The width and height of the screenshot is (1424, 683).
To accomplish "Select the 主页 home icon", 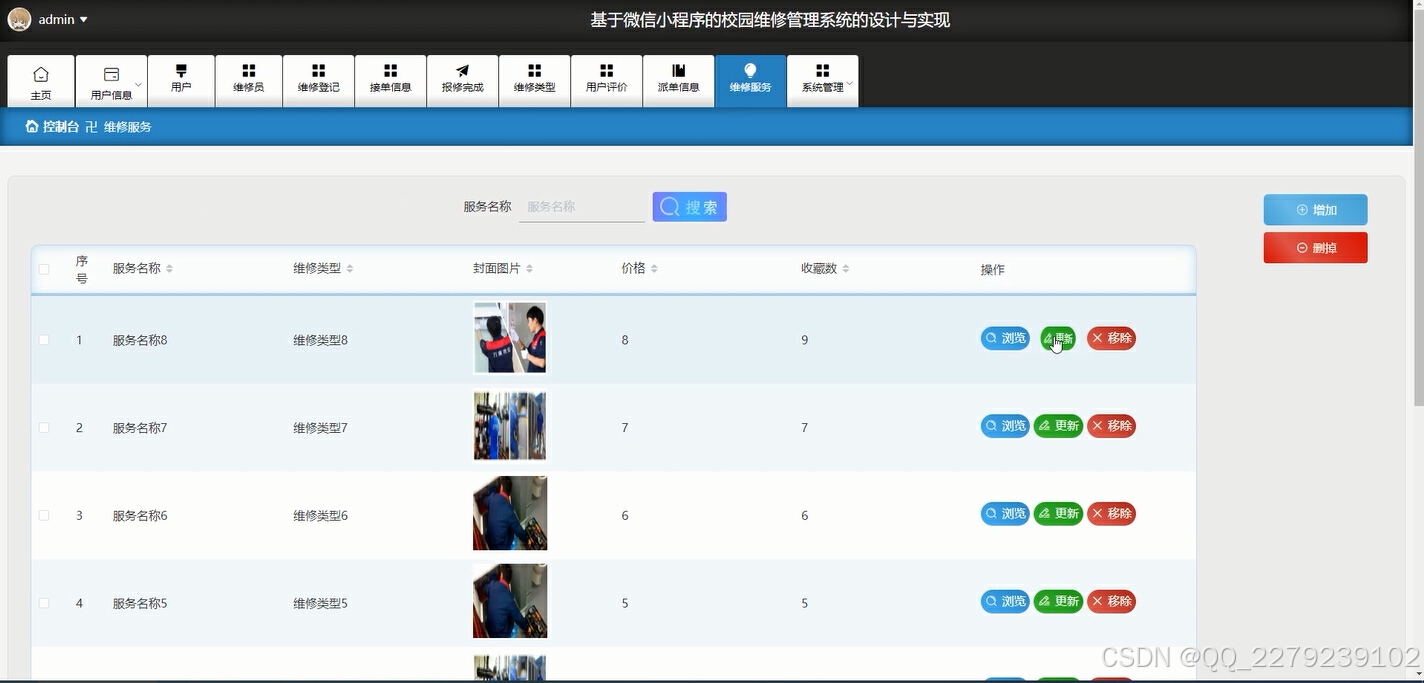I will (x=41, y=72).
